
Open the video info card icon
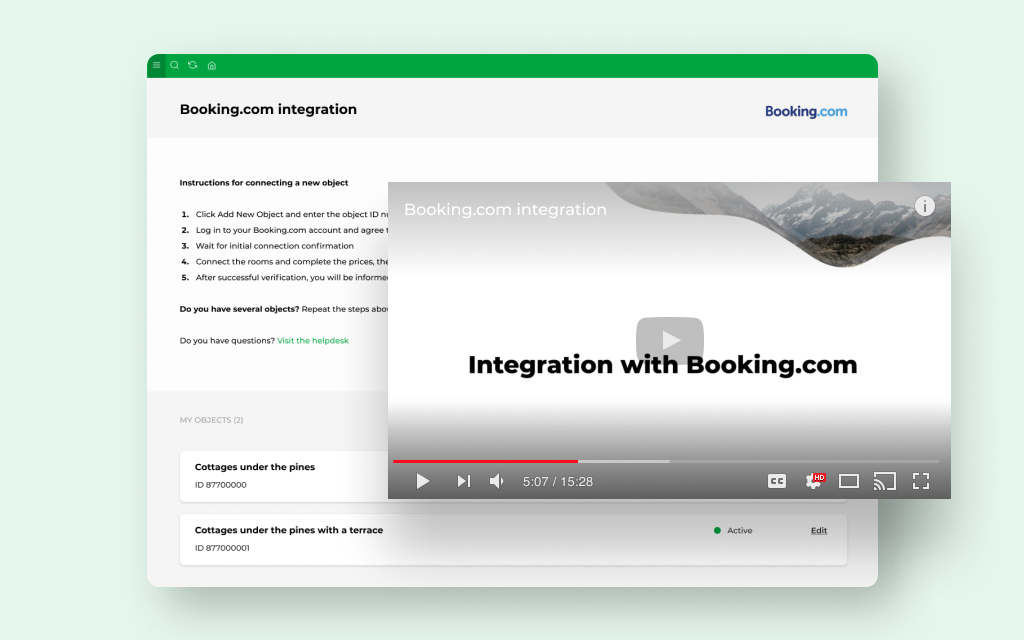[925, 206]
